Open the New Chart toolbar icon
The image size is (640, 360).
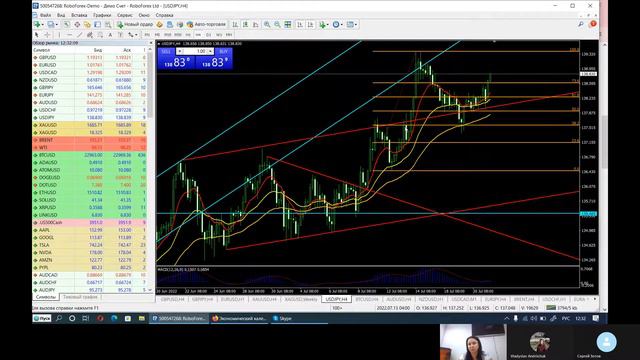(37, 24)
